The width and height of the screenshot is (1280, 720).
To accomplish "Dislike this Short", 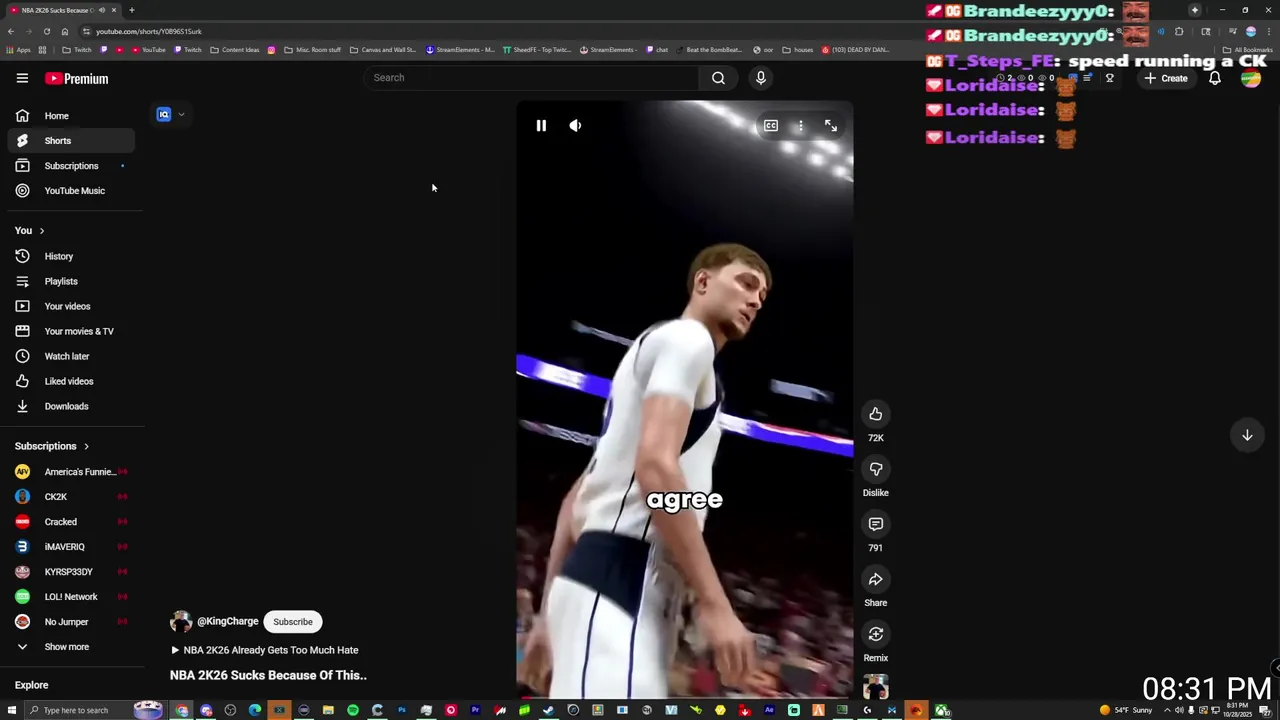I will (875, 469).
